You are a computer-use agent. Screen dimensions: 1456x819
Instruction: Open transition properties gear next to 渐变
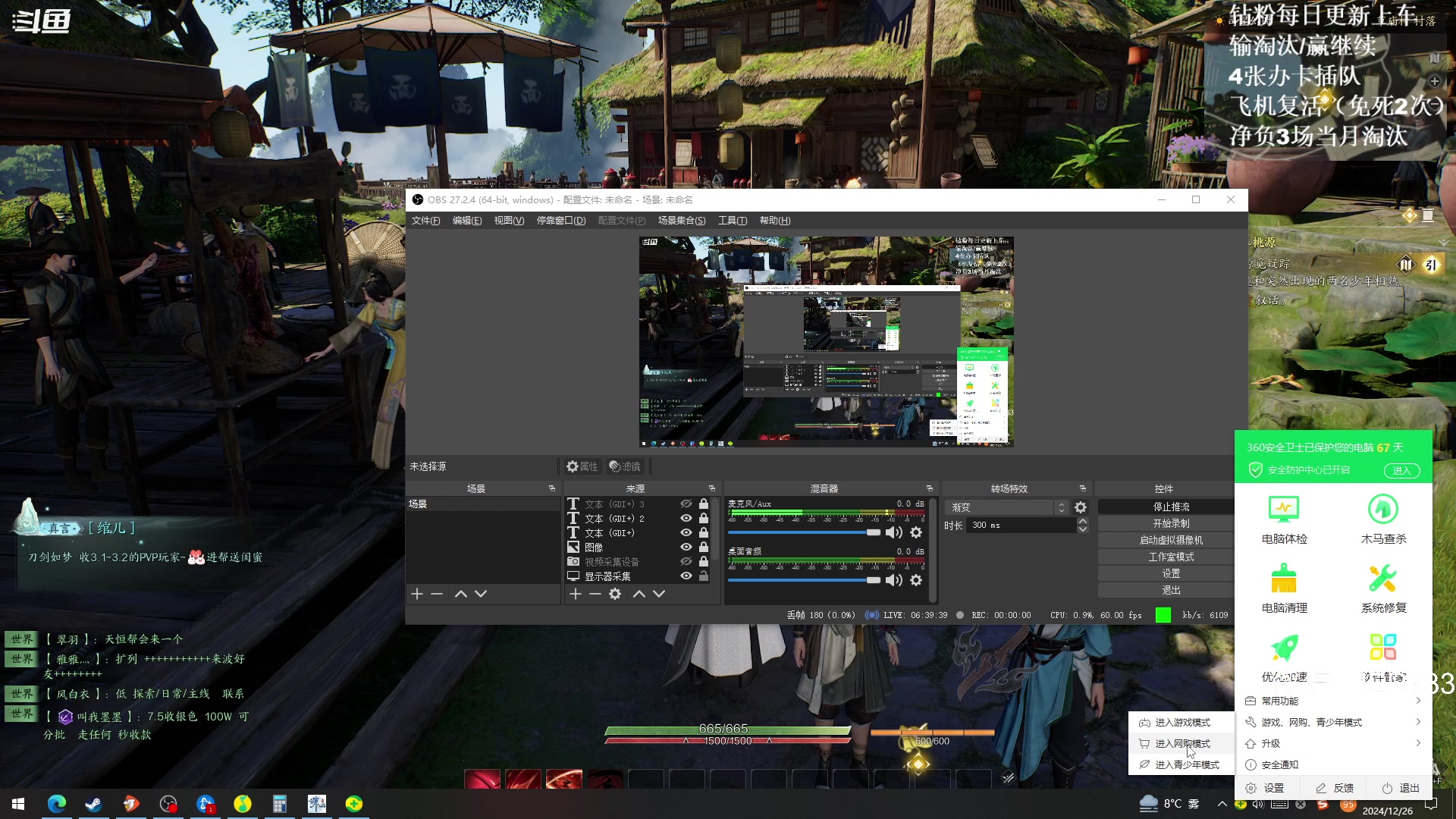(1081, 507)
